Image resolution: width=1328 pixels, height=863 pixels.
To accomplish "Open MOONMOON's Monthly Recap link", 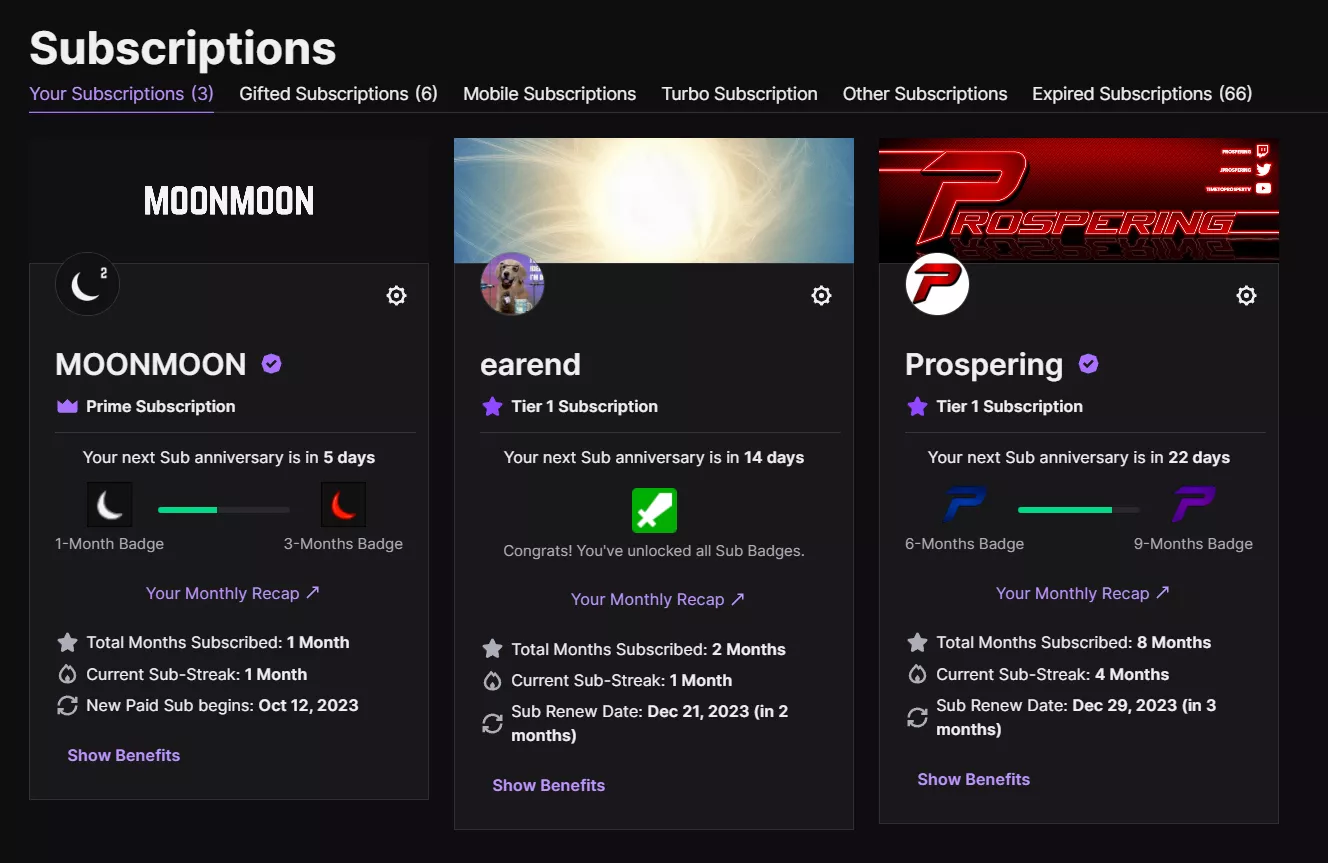I will pos(232,593).
